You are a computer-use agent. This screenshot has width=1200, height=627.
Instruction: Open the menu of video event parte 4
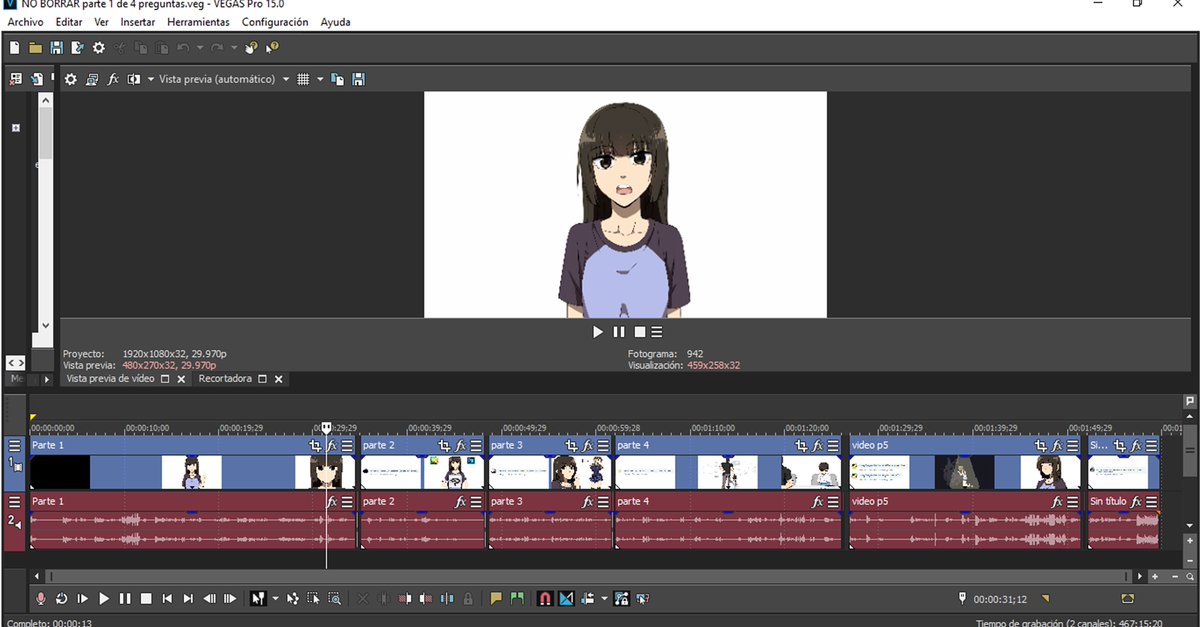point(832,446)
